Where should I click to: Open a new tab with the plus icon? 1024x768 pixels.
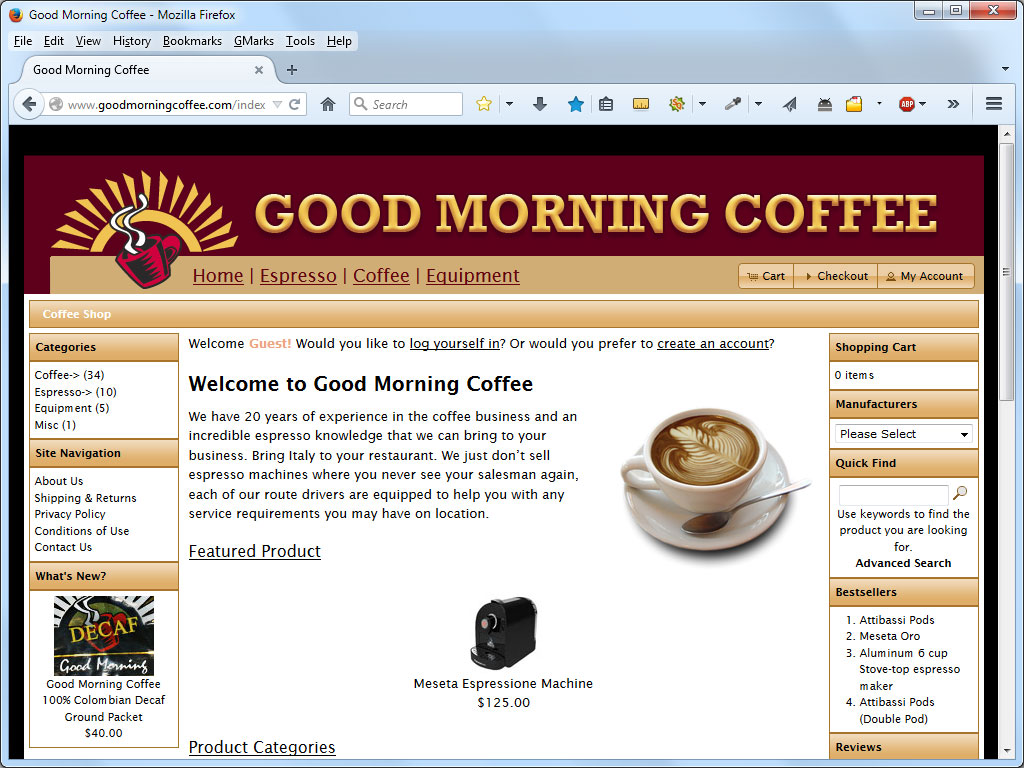click(292, 70)
